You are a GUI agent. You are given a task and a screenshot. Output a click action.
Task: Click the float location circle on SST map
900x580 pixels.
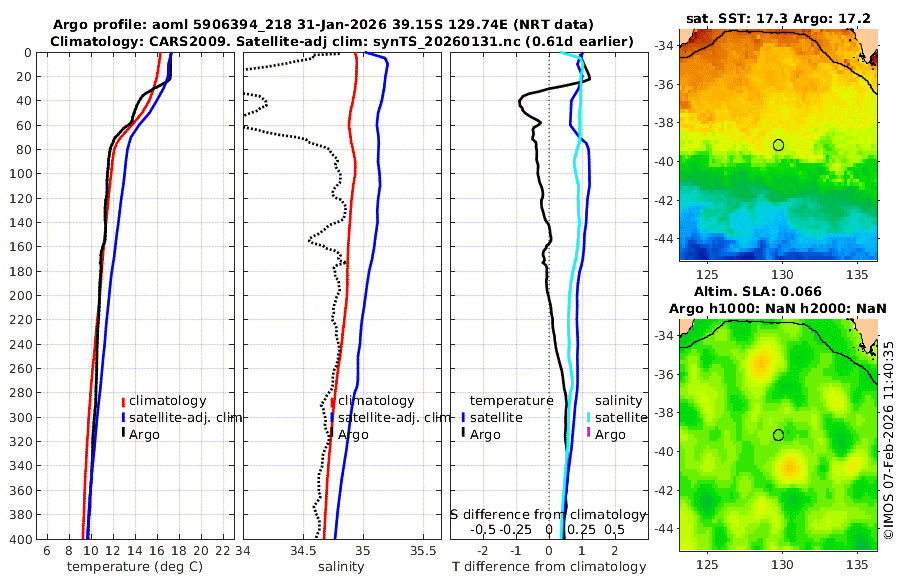[778, 145]
